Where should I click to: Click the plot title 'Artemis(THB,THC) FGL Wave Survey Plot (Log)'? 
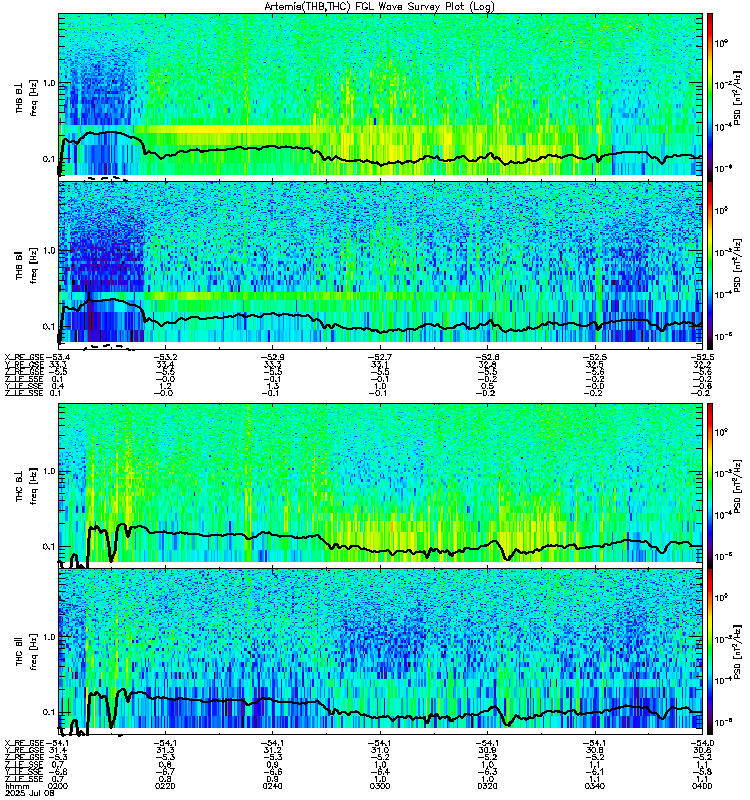click(x=379, y=7)
